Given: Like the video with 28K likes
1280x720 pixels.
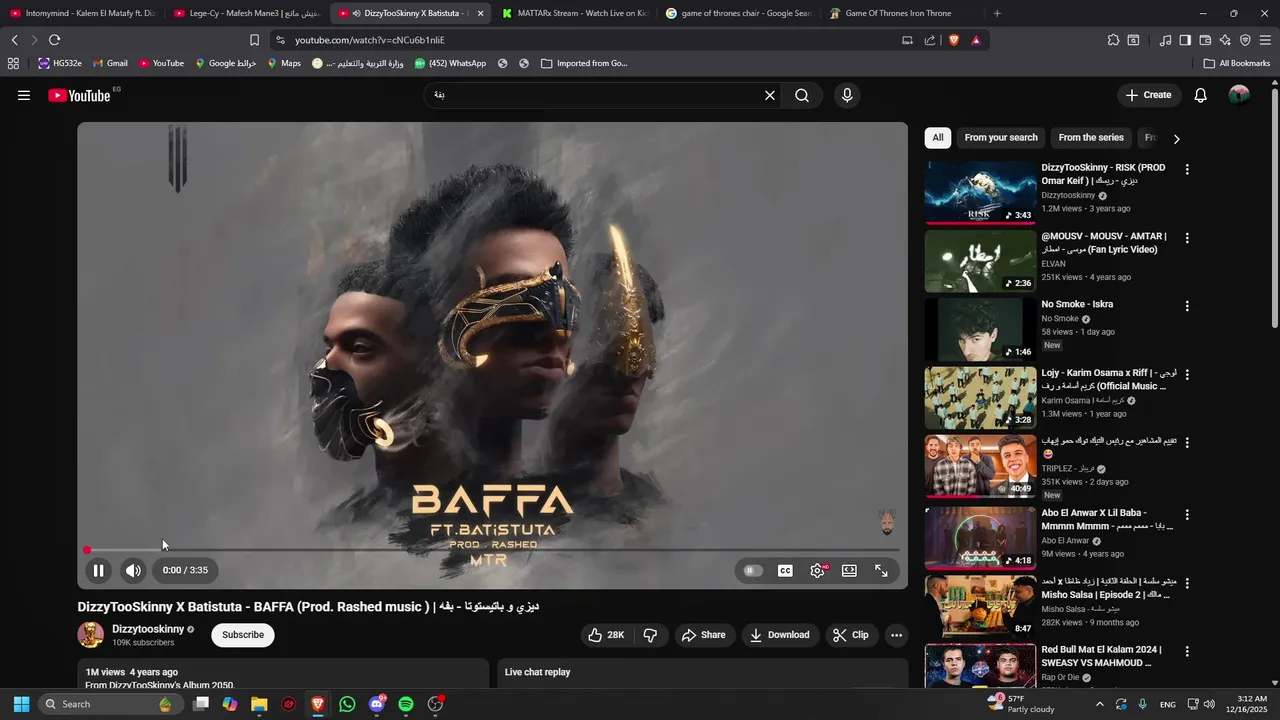Looking at the screenshot, I should click(x=606, y=635).
